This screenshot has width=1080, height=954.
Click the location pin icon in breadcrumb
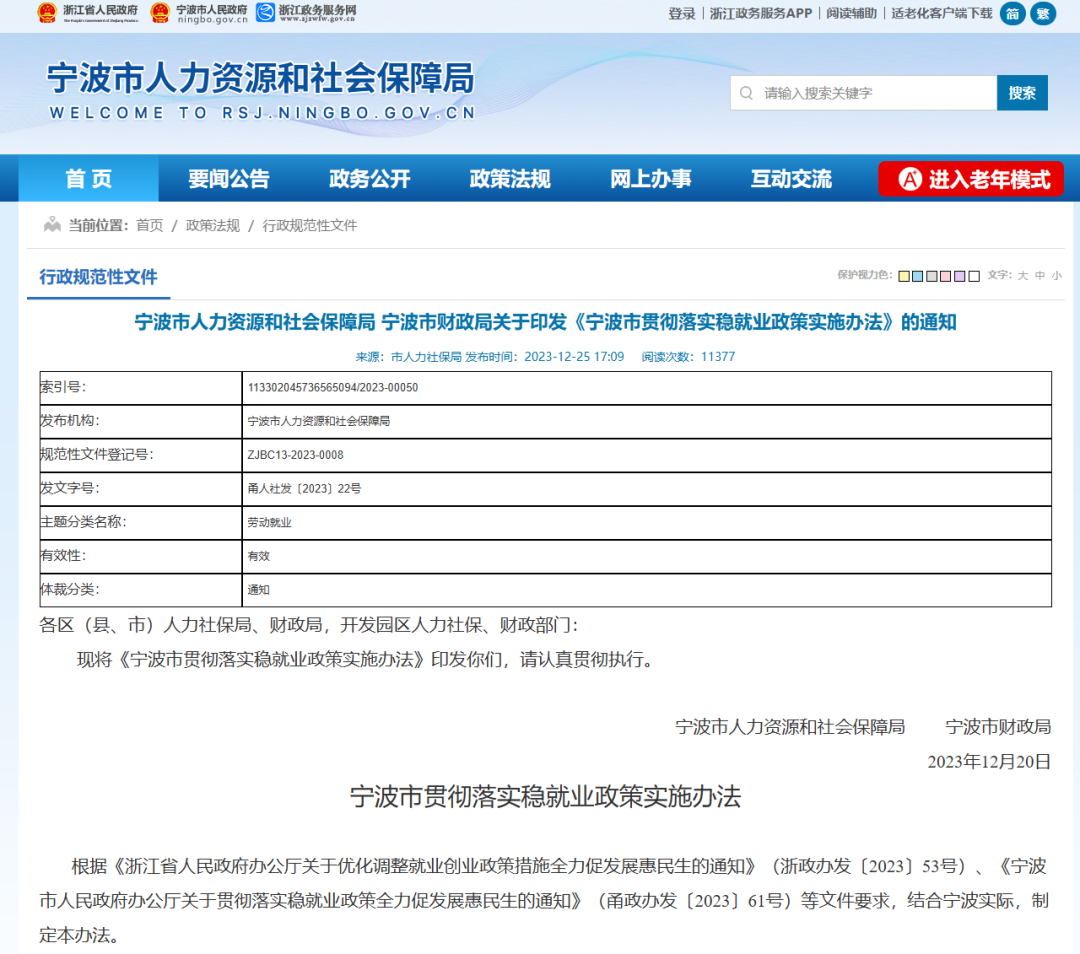click(52, 225)
